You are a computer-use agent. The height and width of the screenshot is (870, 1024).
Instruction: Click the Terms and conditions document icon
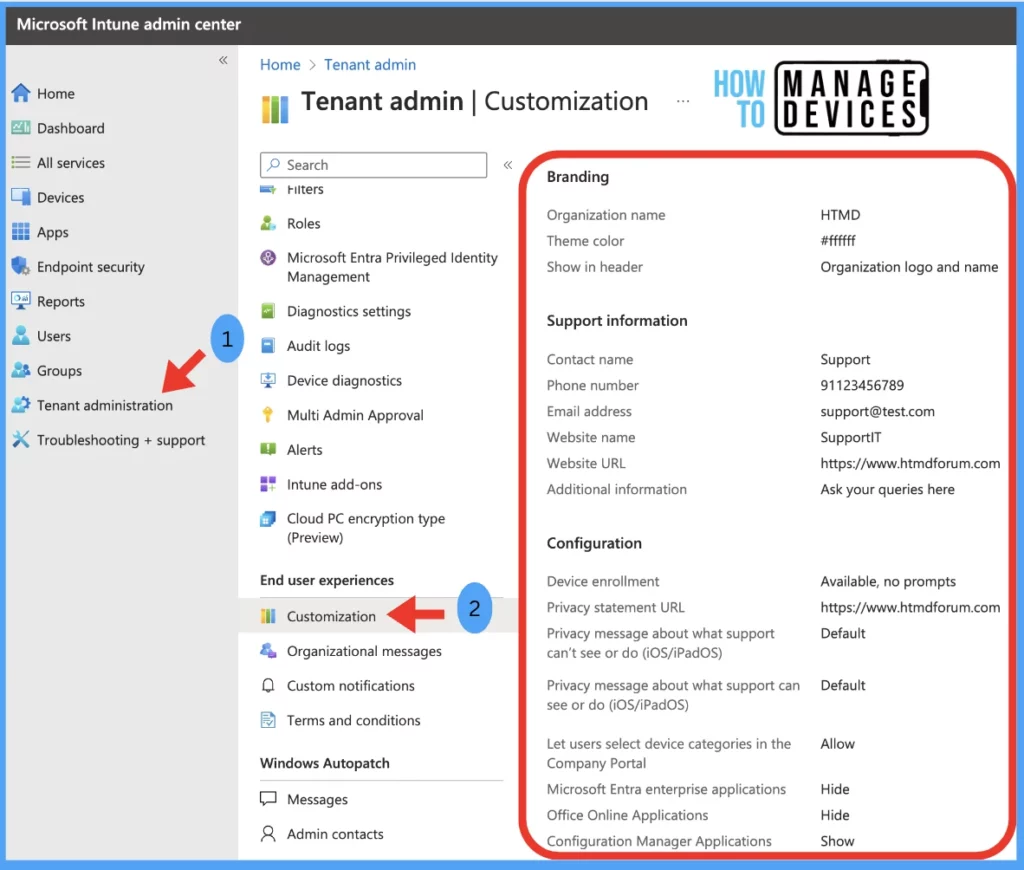point(268,720)
